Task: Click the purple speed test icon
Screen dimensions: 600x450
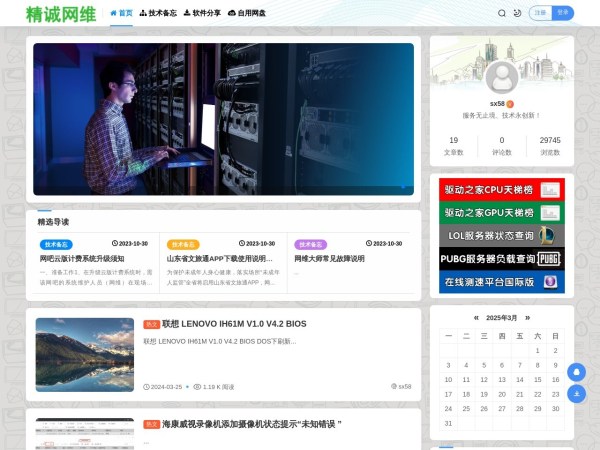Action: [x=549, y=281]
